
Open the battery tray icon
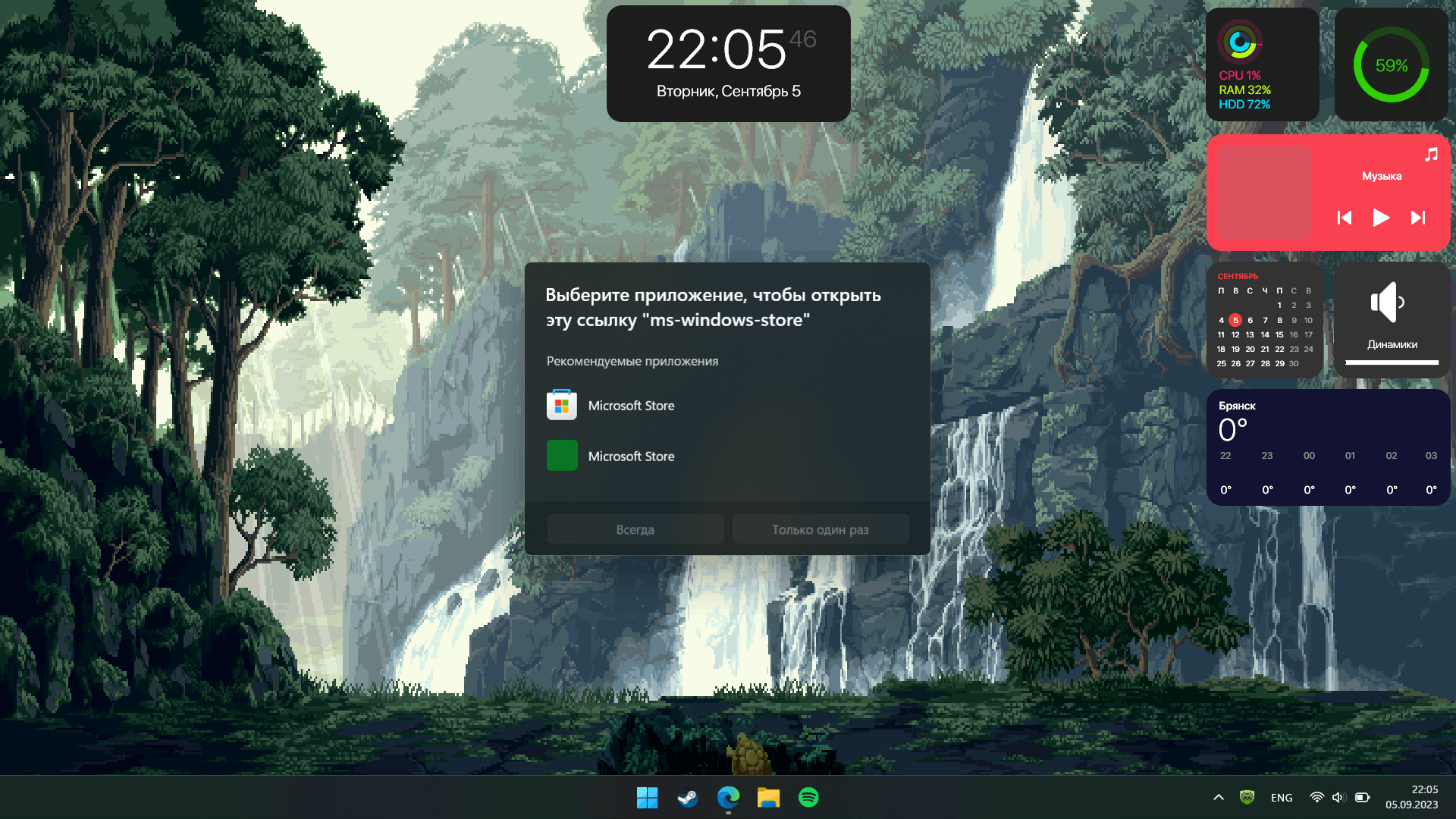click(x=1362, y=797)
